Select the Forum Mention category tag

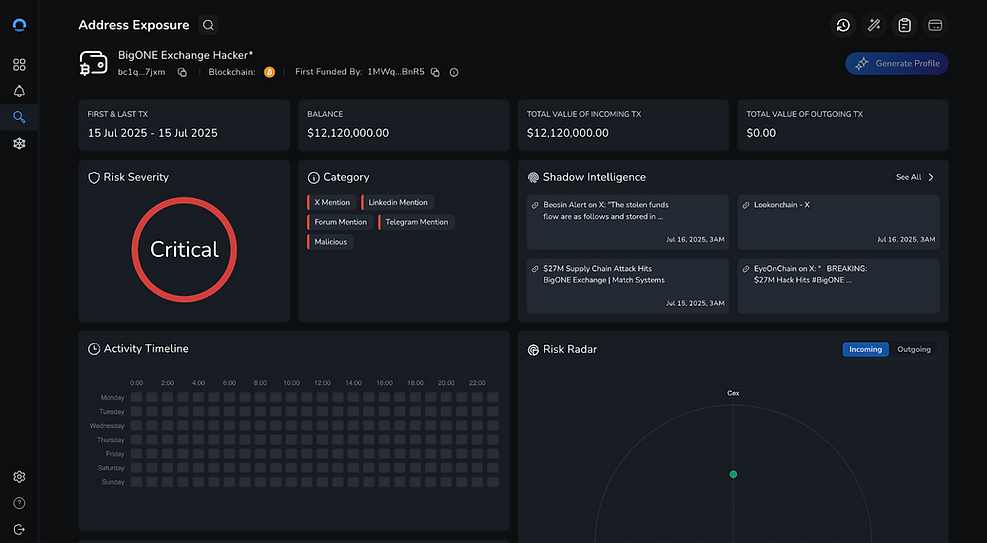[x=340, y=222]
